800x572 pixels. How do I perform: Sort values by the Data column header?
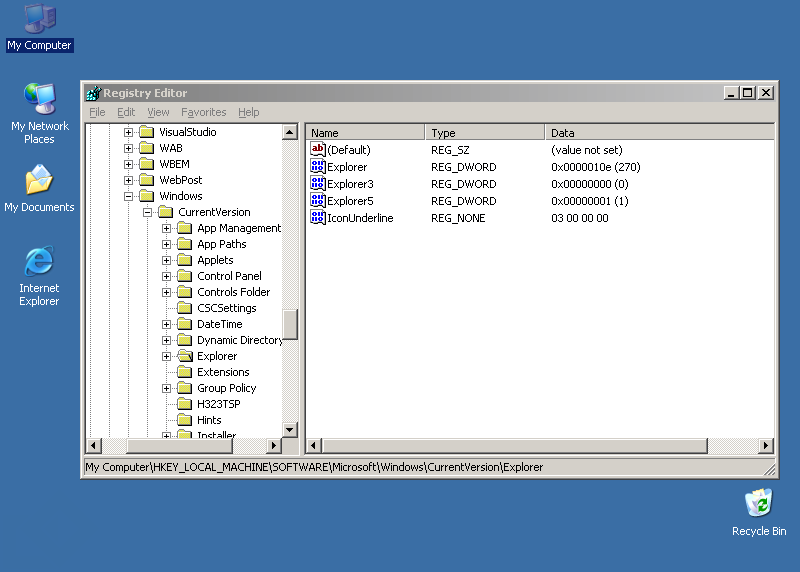659,133
